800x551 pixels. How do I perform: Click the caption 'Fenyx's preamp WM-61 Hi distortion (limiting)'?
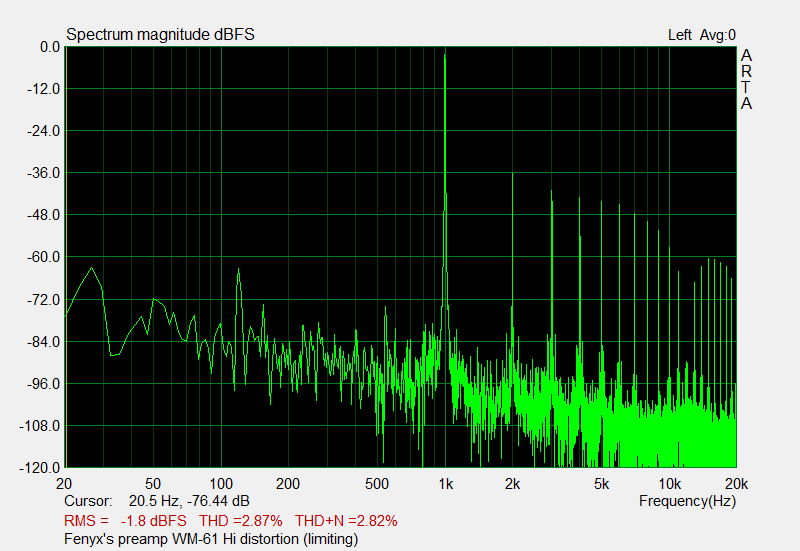click(211, 539)
